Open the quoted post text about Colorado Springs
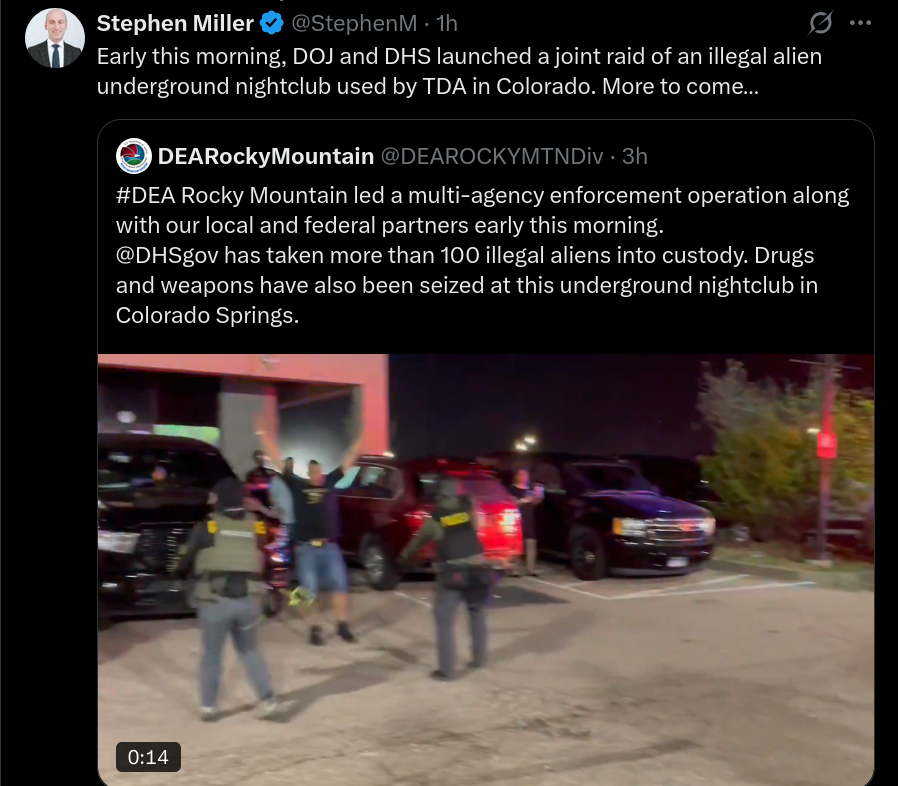898x786 pixels. (x=482, y=255)
